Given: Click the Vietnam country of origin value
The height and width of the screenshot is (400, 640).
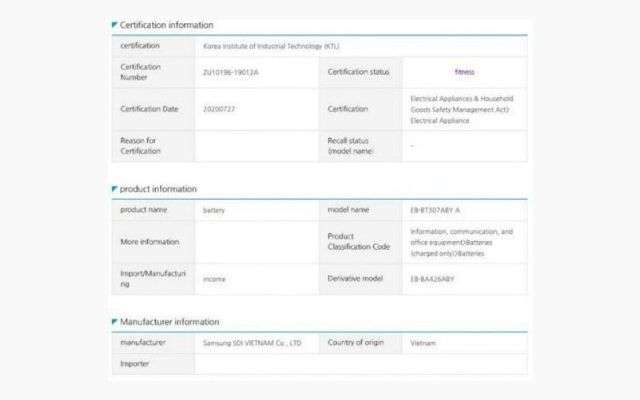Looking at the screenshot, I should [x=423, y=343].
